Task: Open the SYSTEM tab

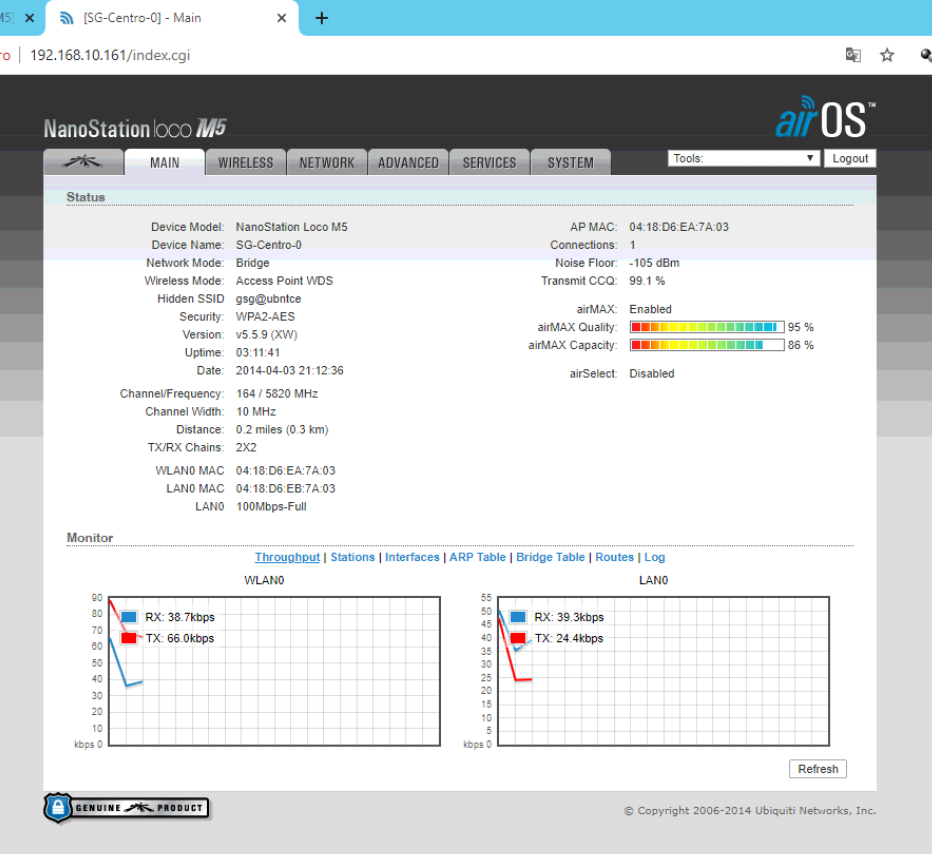Action: (571, 162)
